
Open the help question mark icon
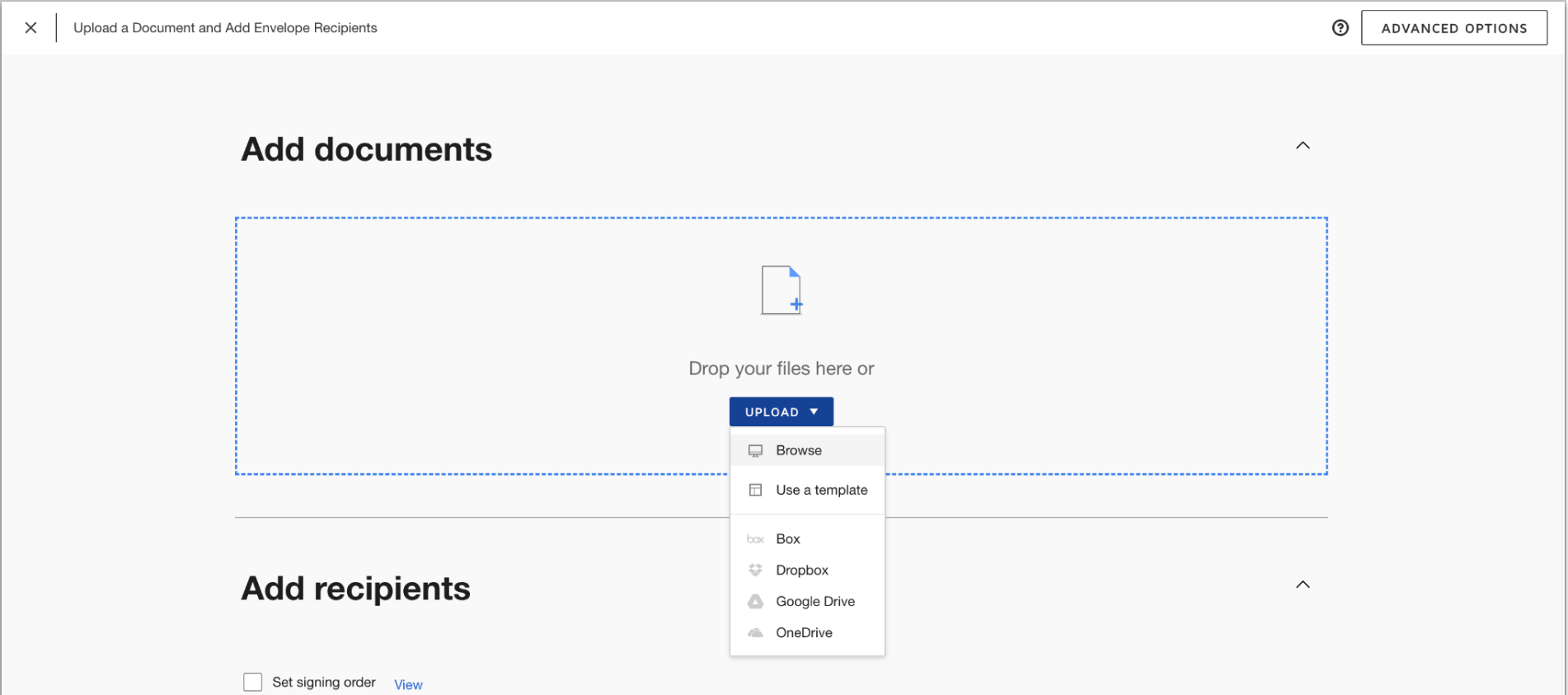pos(1340,28)
